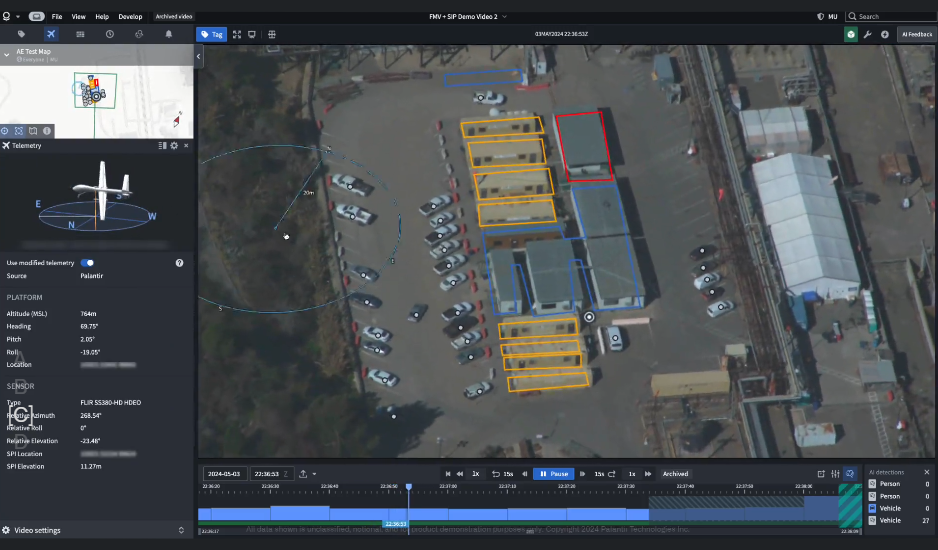
Task: Open the View menu
Action: (x=78, y=17)
